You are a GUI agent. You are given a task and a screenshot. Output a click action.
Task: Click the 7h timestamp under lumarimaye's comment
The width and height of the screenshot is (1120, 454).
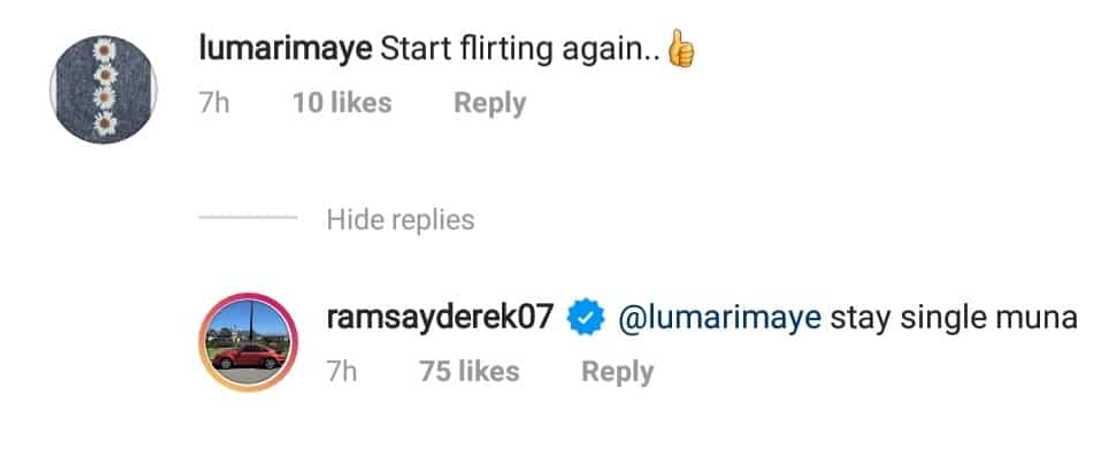214,103
